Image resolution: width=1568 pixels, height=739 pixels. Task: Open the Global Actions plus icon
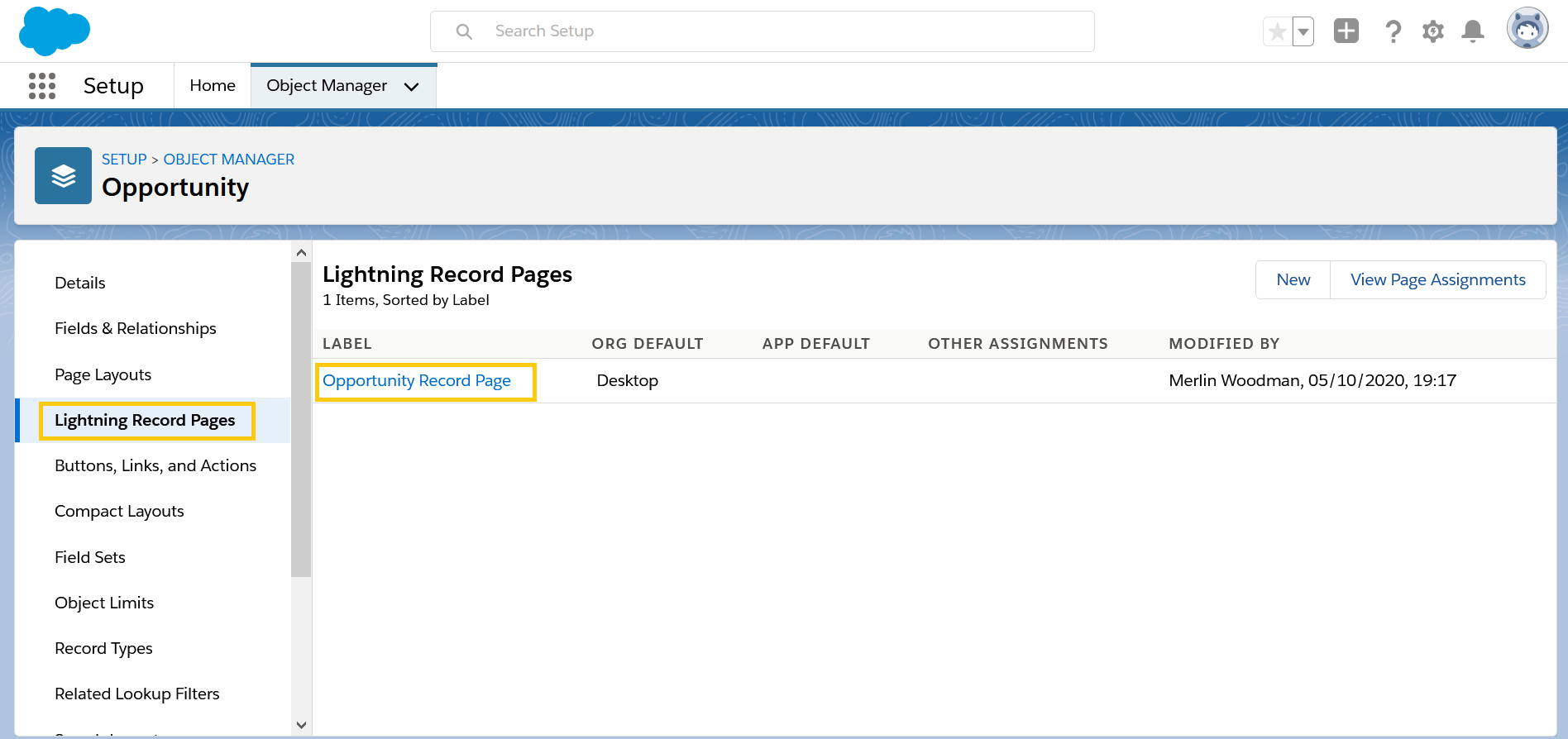[1346, 31]
